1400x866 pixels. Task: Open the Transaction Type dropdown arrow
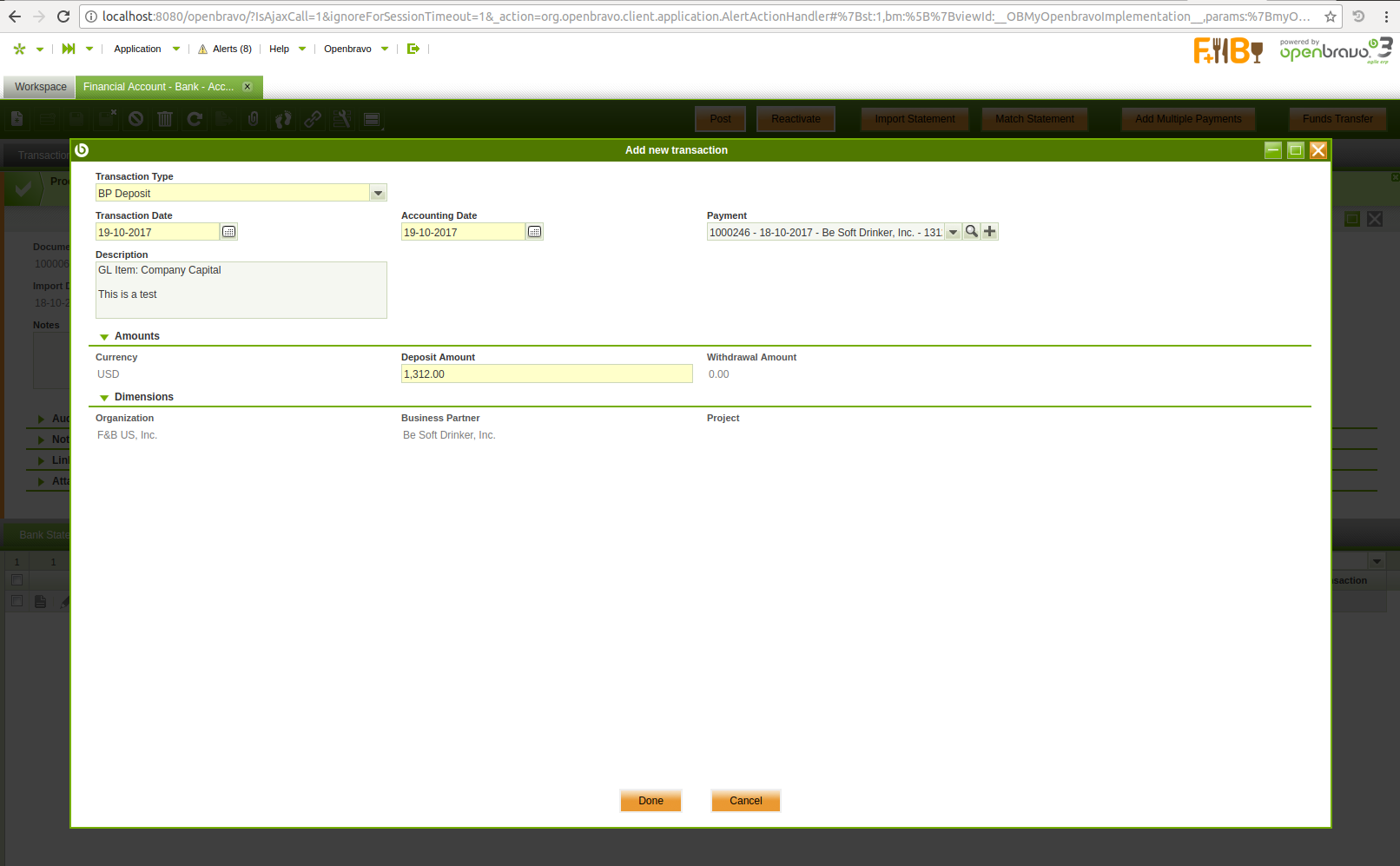click(x=378, y=193)
